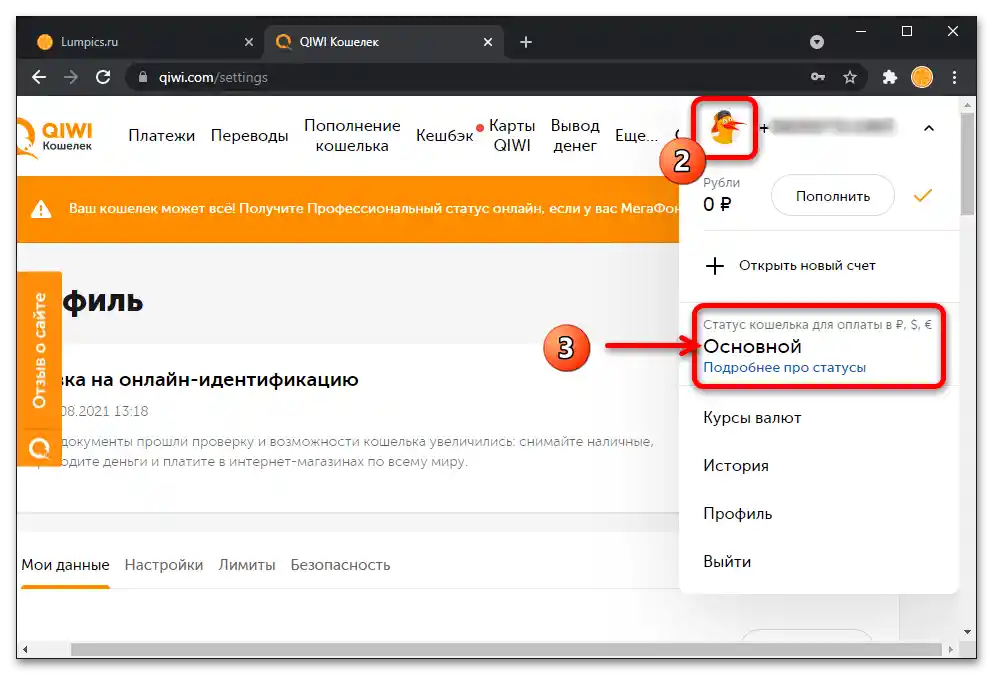Viewport: 993px width, 675px height.
Task: Click the horizontal scrollbar thumb
Action: 506,649
